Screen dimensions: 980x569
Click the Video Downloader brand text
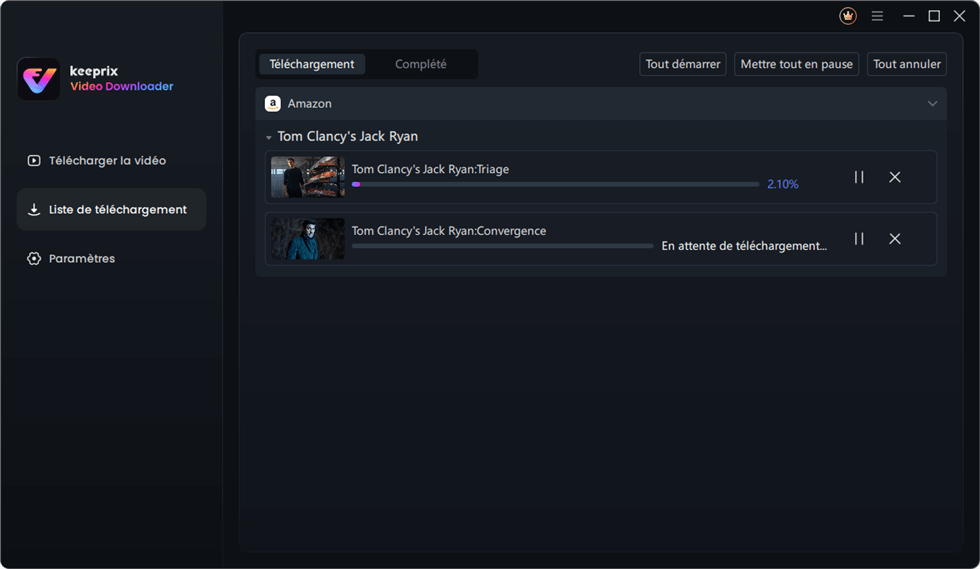[x=122, y=86]
